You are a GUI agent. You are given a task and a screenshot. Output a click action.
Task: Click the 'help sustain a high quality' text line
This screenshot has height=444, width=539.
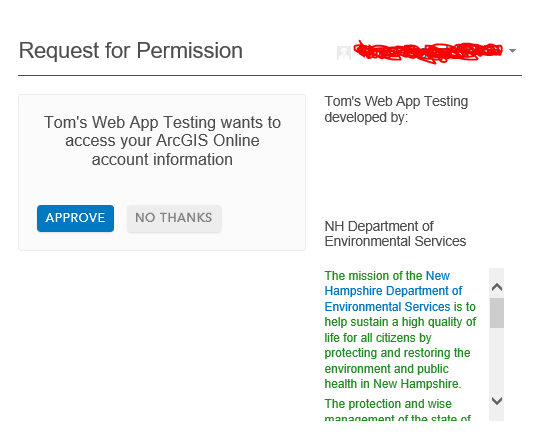pyautogui.click(x=400, y=322)
